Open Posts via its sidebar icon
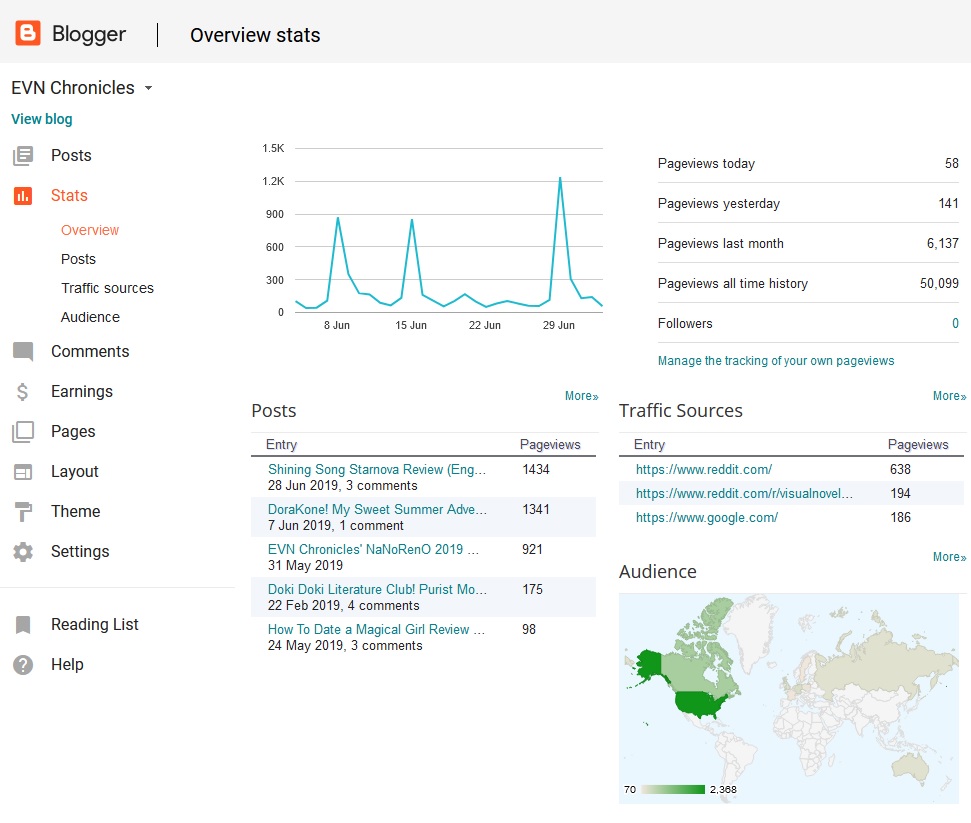Image resolution: width=971 pixels, height=823 pixels. [22, 156]
